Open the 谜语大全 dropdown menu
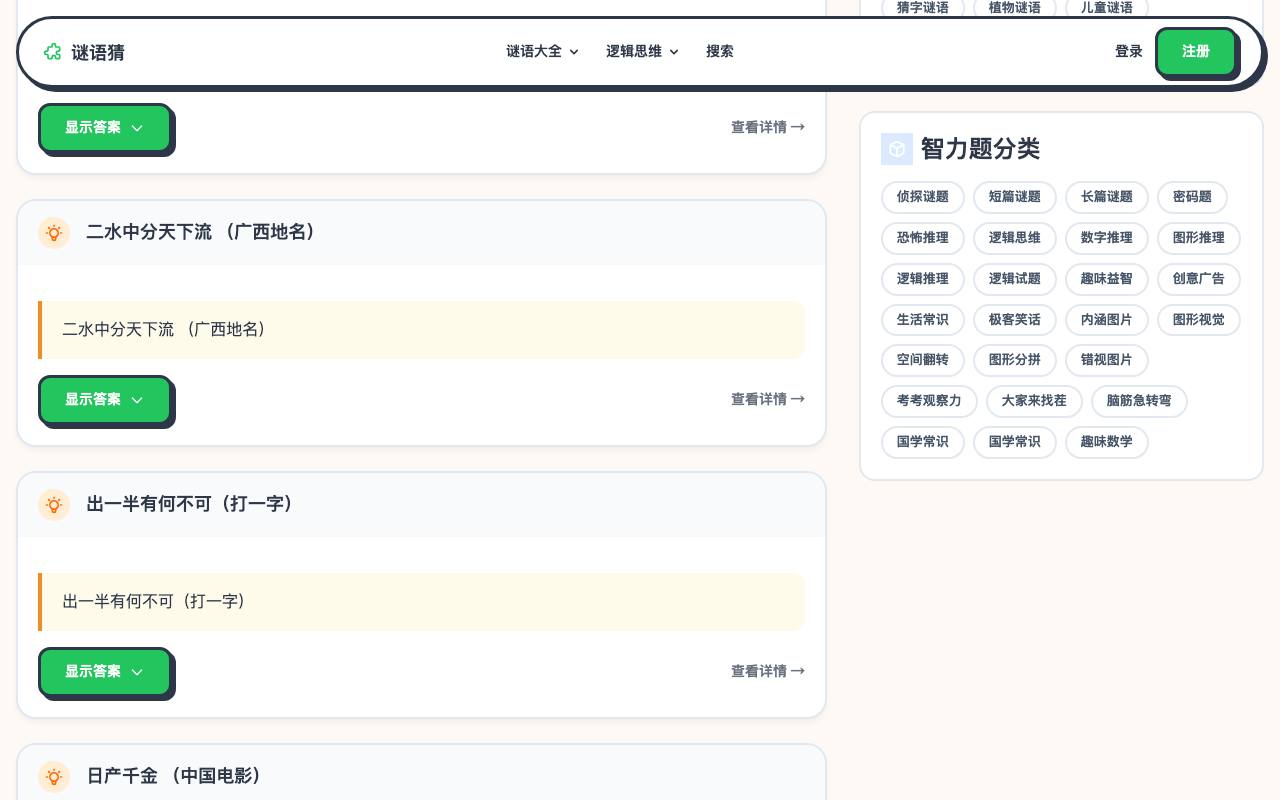The height and width of the screenshot is (800, 1280). [542, 51]
